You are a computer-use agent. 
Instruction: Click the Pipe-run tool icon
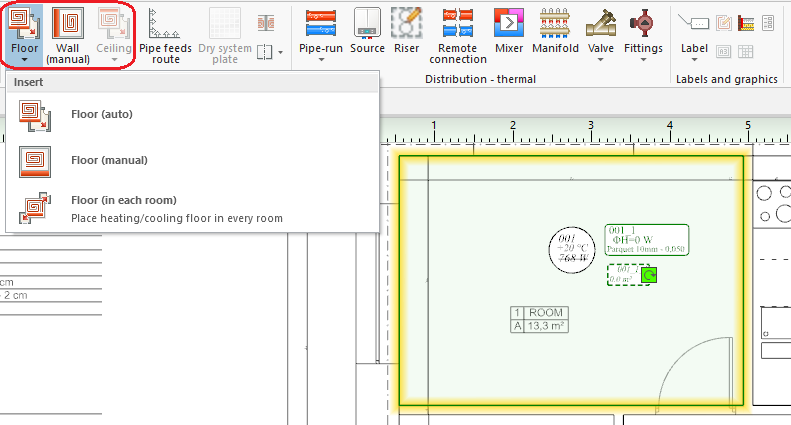pos(321,22)
